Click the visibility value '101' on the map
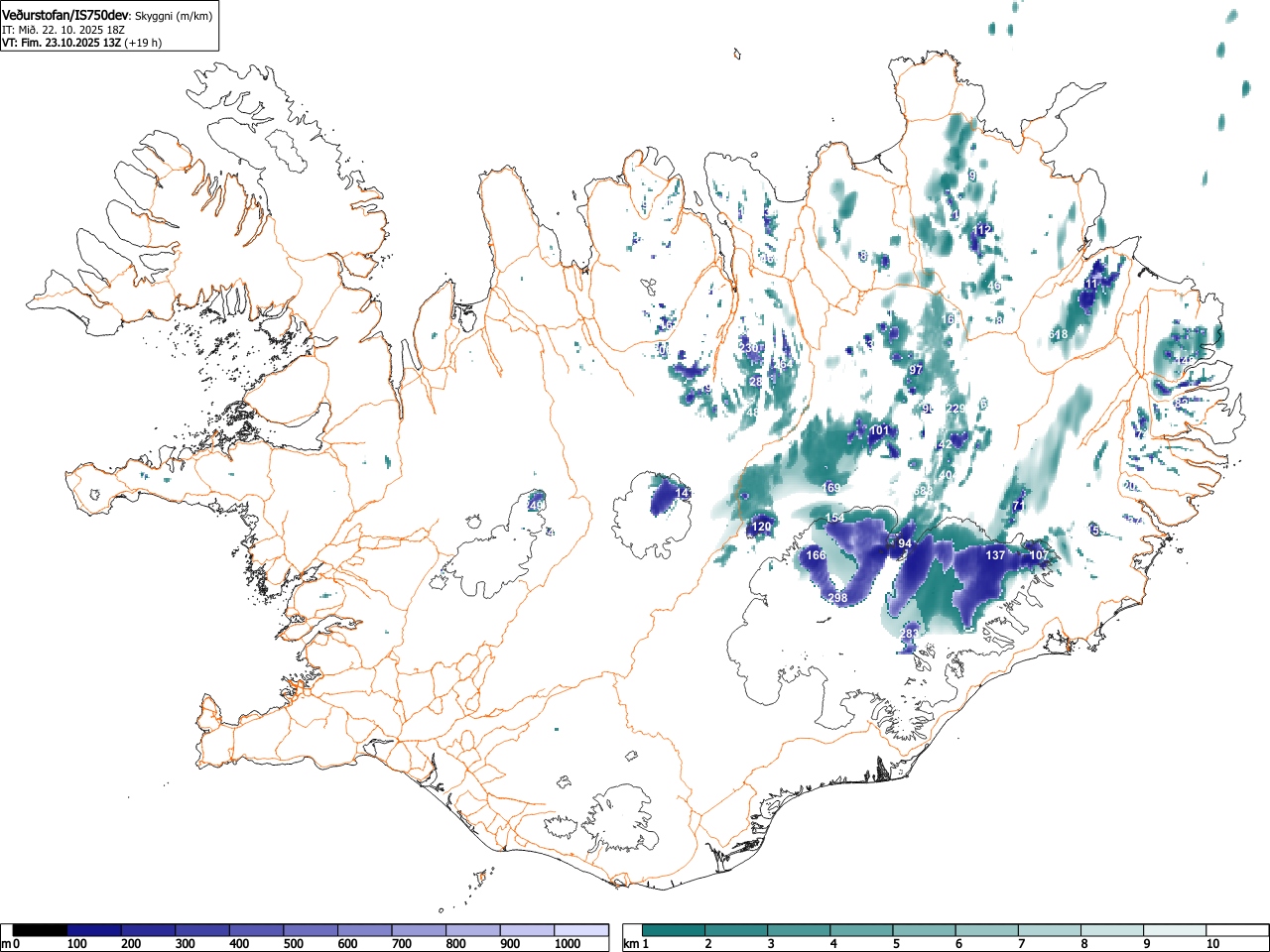 coord(879,430)
